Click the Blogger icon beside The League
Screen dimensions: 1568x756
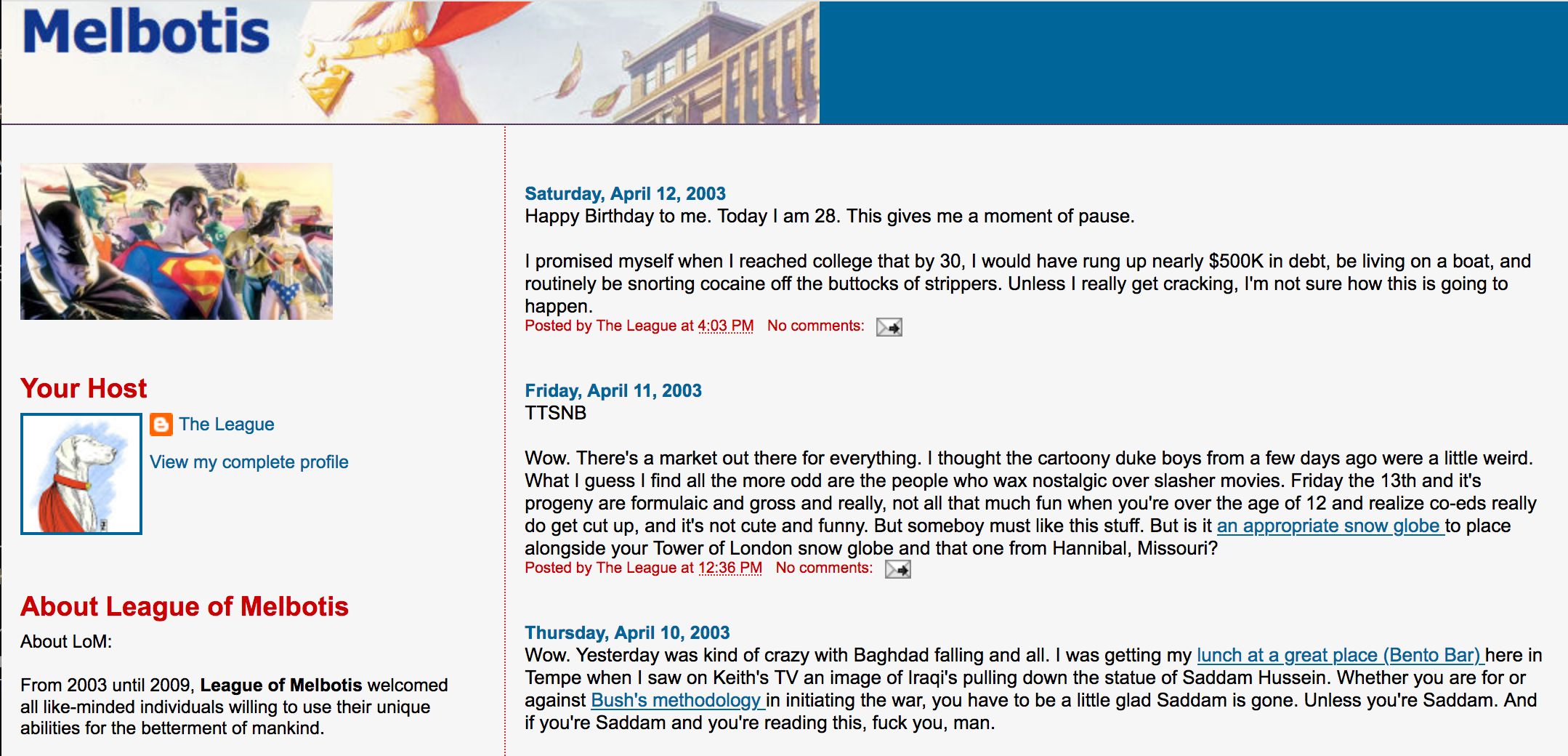[x=161, y=424]
